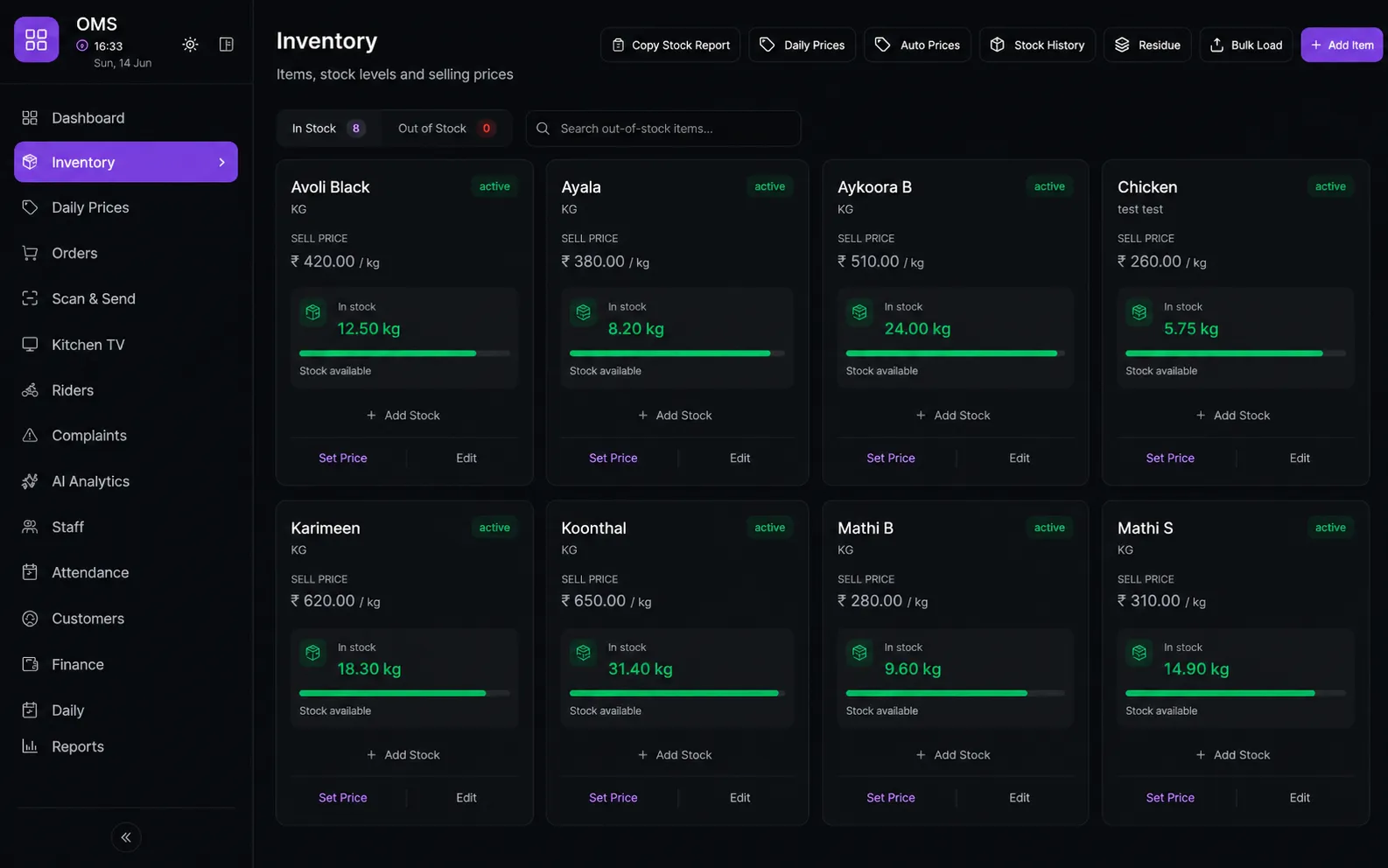This screenshot has width=1388, height=868.
Task: Expand the Inventory menu chevron
Action: tap(221, 162)
